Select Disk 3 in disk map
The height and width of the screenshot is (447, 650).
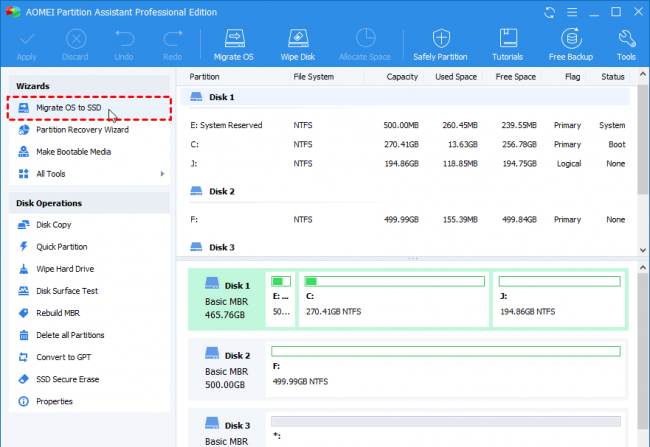[x=227, y=430]
